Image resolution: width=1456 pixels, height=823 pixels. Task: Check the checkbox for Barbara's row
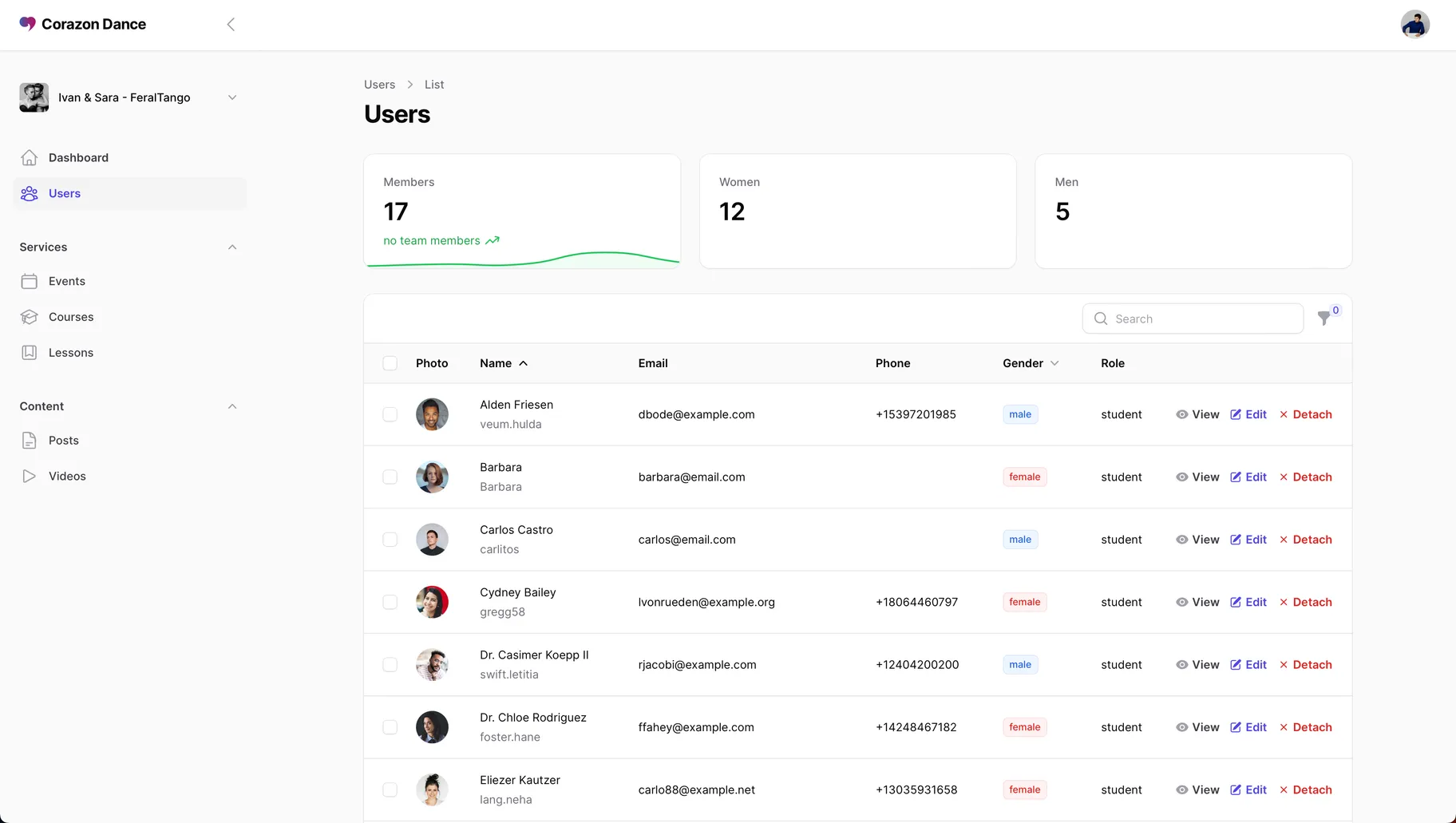point(390,477)
